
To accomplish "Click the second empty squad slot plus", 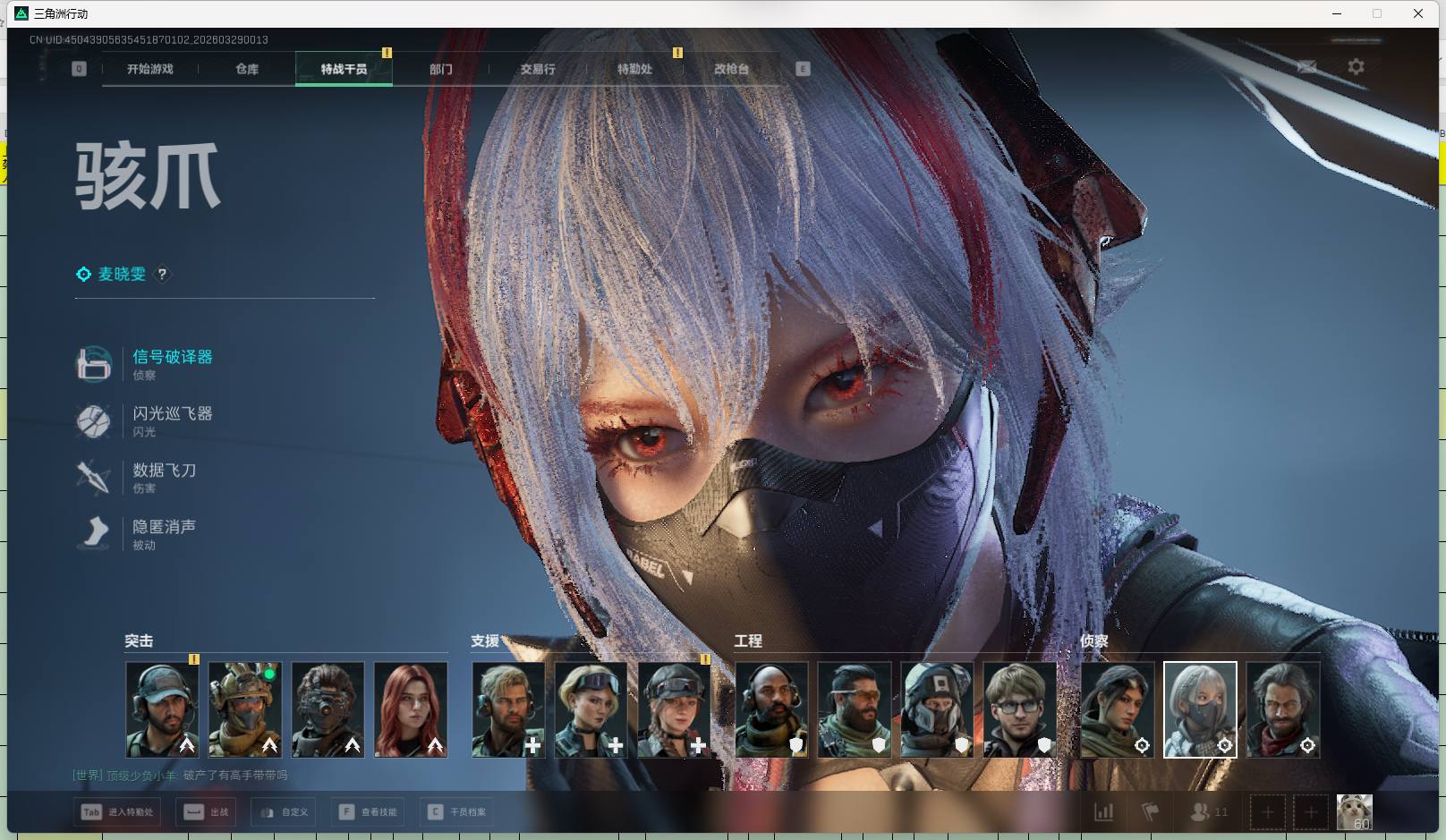I will [x=1311, y=812].
